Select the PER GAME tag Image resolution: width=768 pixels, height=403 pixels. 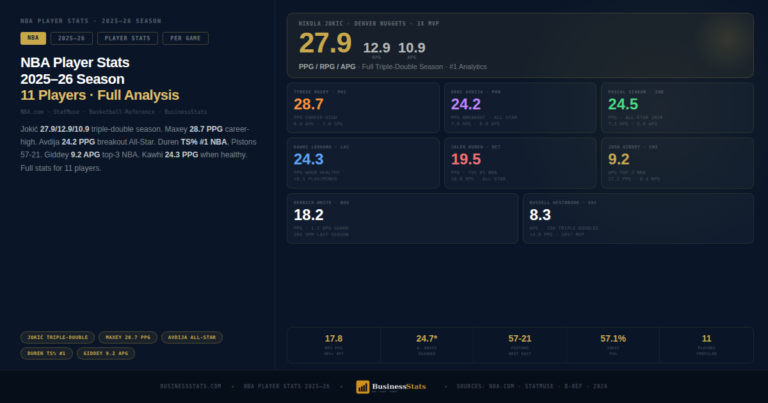186,38
